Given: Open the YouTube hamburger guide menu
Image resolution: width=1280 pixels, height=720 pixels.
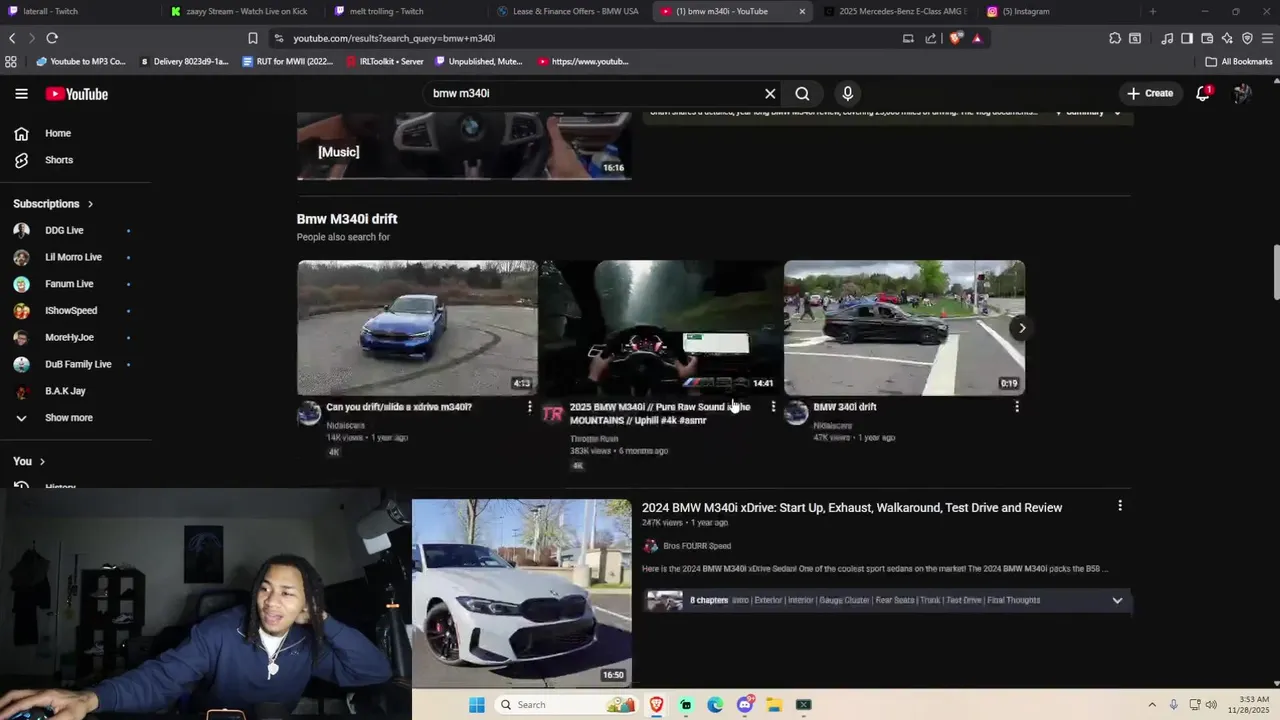Looking at the screenshot, I should (x=21, y=93).
